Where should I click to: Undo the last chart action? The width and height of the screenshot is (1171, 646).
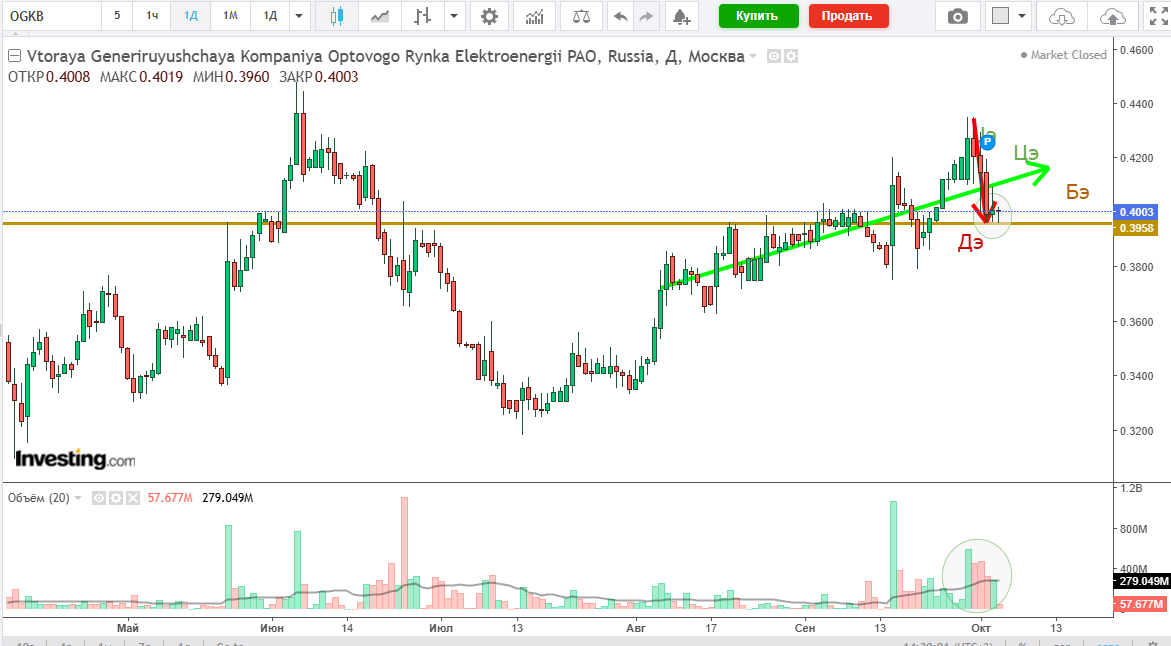[620, 16]
